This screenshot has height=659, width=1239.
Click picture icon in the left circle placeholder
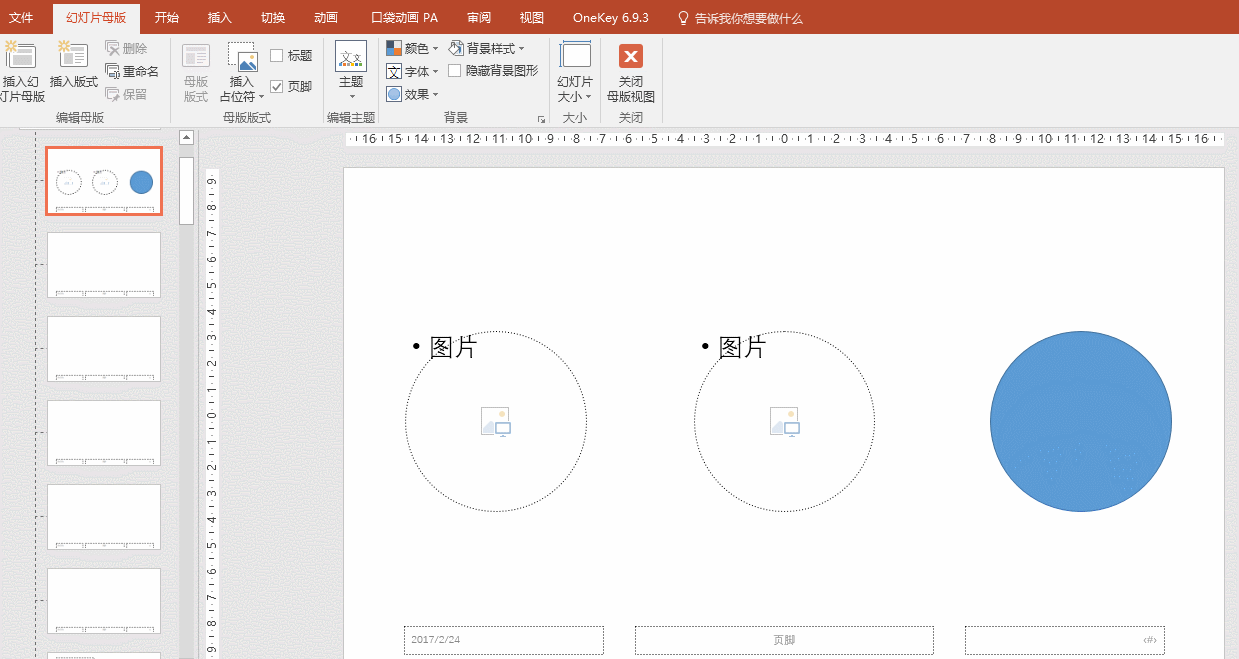pyautogui.click(x=496, y=422)
